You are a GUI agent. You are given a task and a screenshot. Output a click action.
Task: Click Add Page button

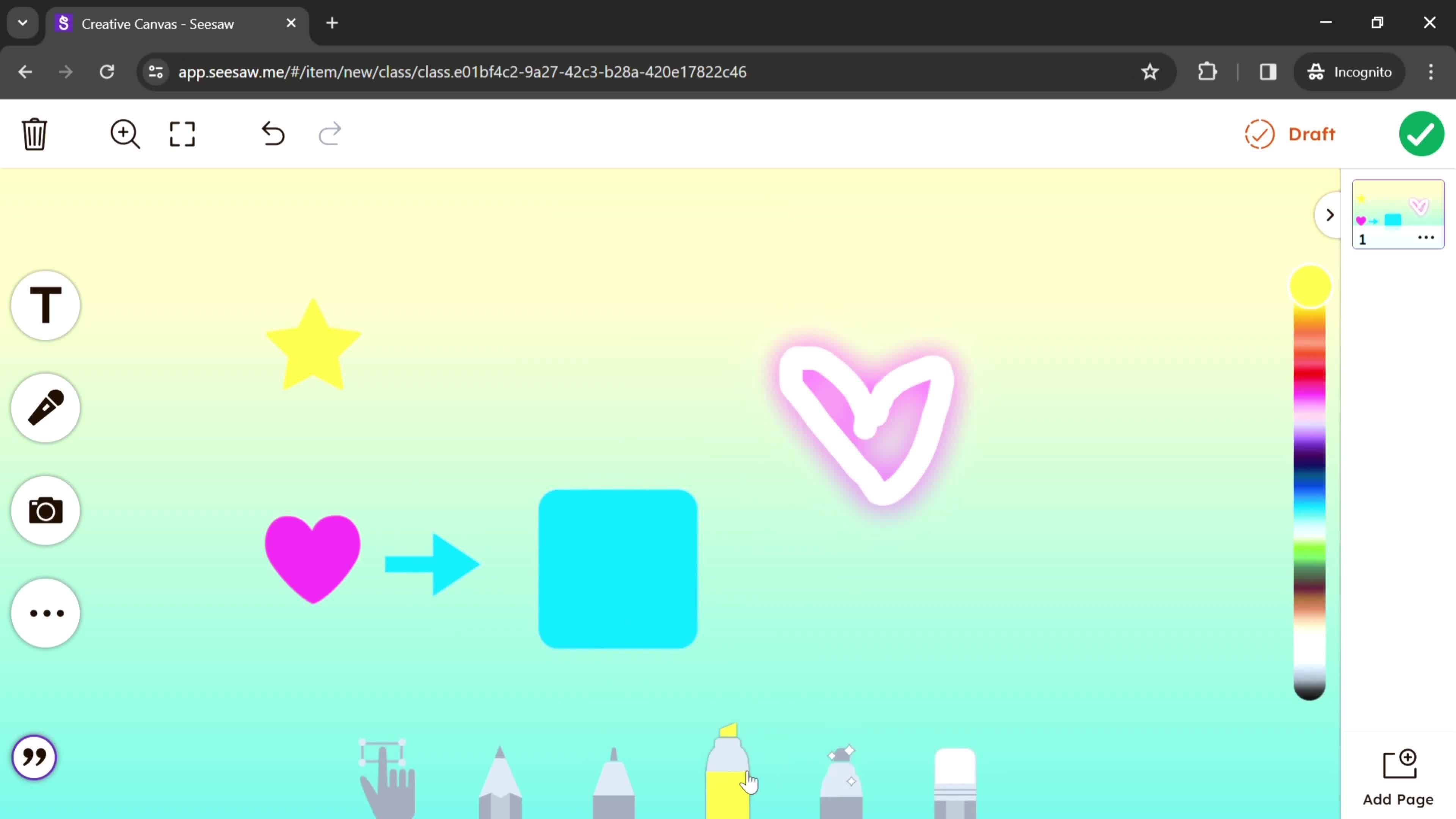[1398, 778]
